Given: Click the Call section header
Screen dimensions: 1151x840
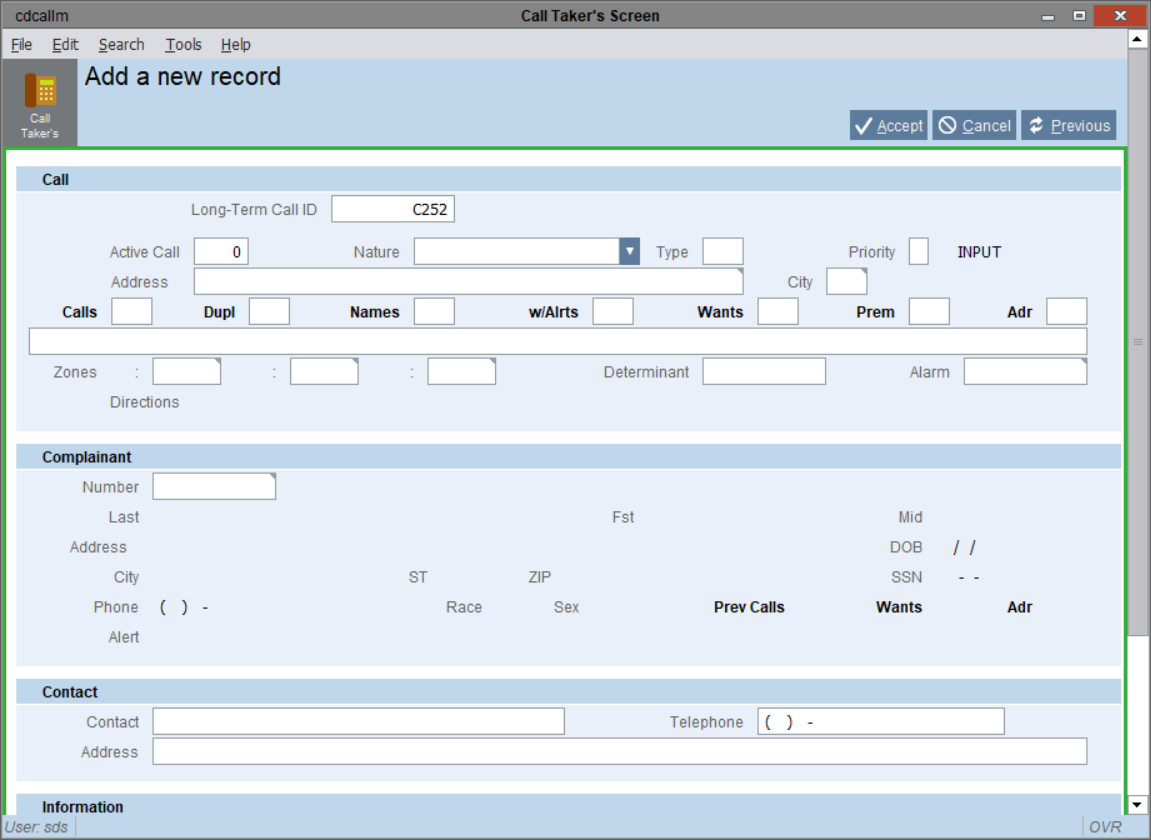Looking at the screenshot, I should (568, 179).
